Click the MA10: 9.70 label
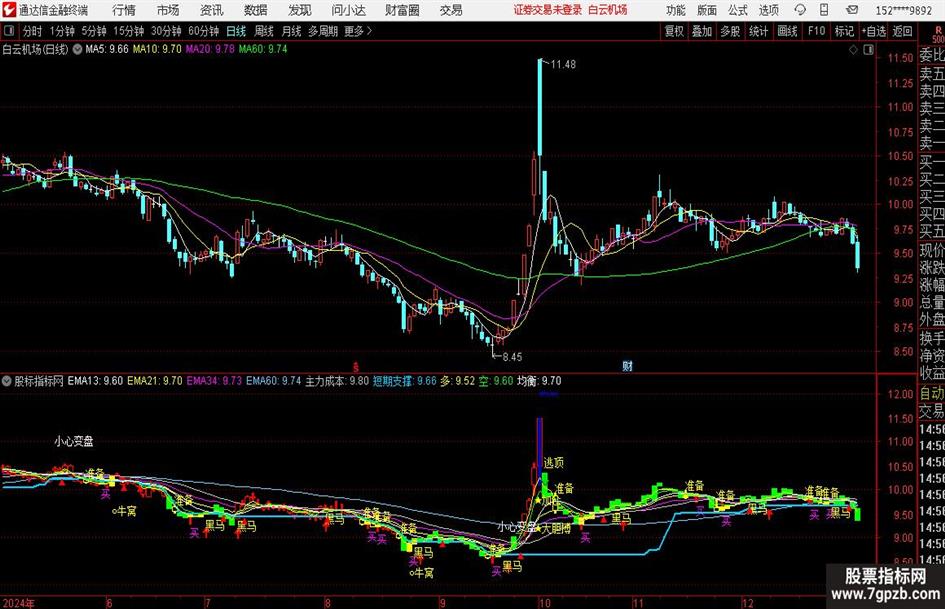945x609 pixels. pyautogui.click(x=157, y=49)
